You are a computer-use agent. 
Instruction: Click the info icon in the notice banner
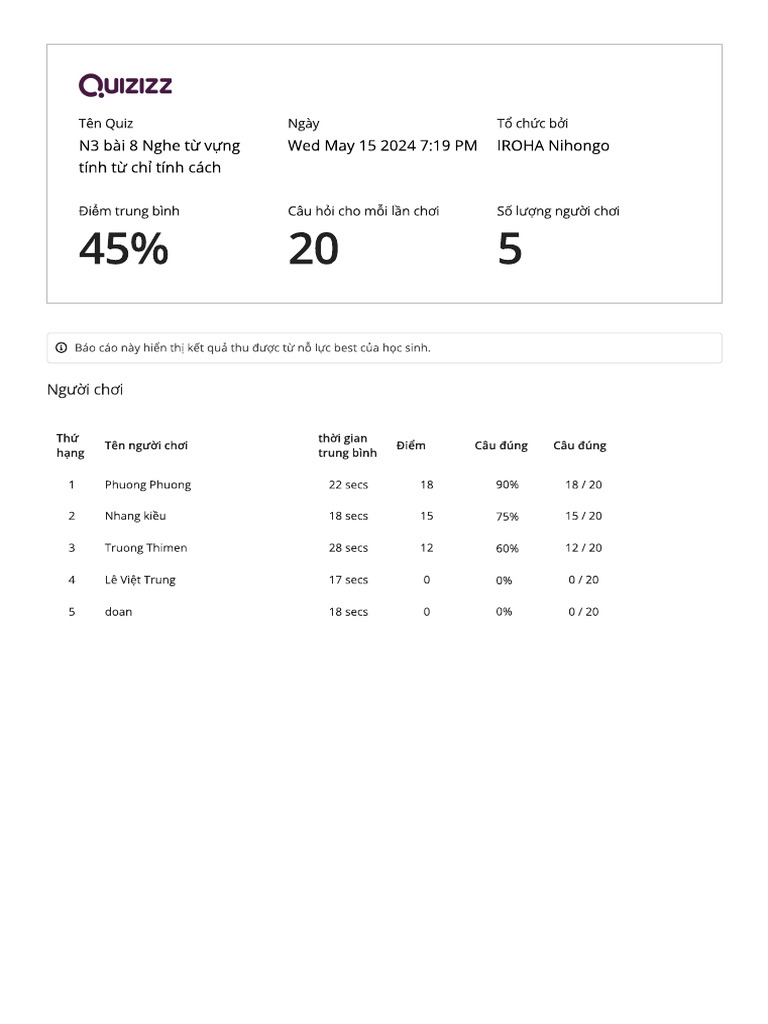tap(62, 348)
